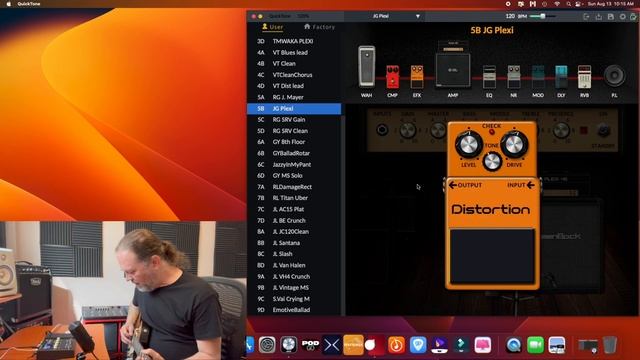The image size is (640, 360).
Task: Select preset 9B JL Vintage MS
Action: (x=294, y=288)
